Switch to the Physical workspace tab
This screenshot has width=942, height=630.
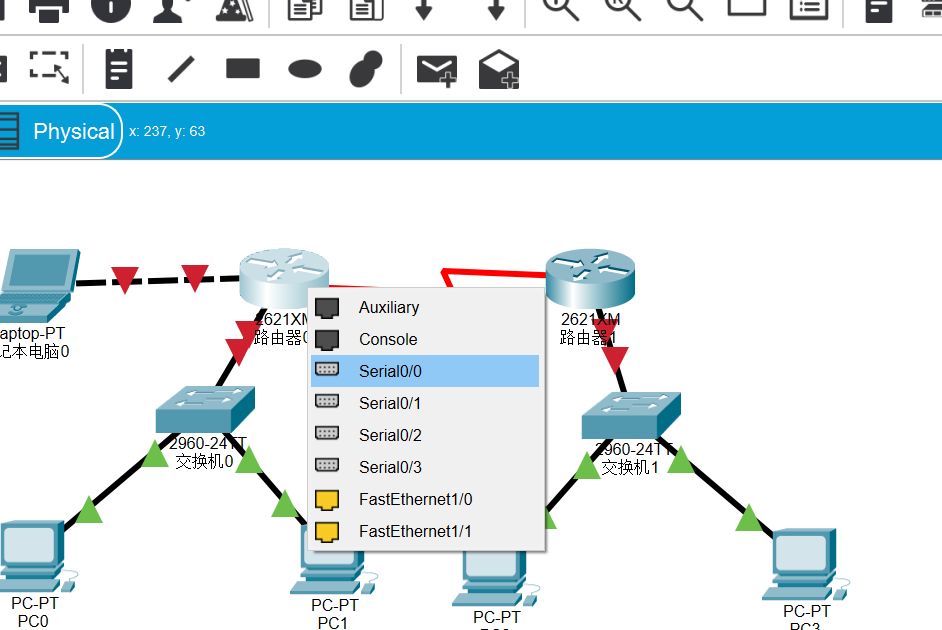(74, 130)
